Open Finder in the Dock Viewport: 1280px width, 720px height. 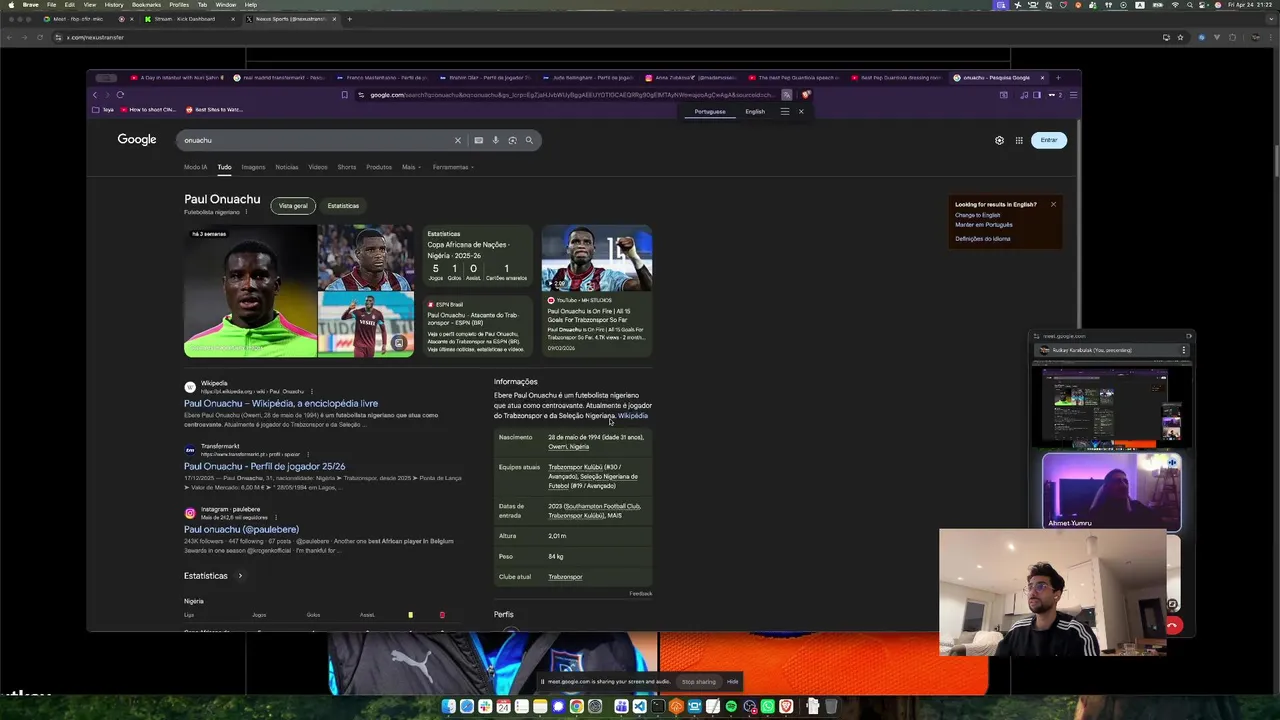point(448,707)
